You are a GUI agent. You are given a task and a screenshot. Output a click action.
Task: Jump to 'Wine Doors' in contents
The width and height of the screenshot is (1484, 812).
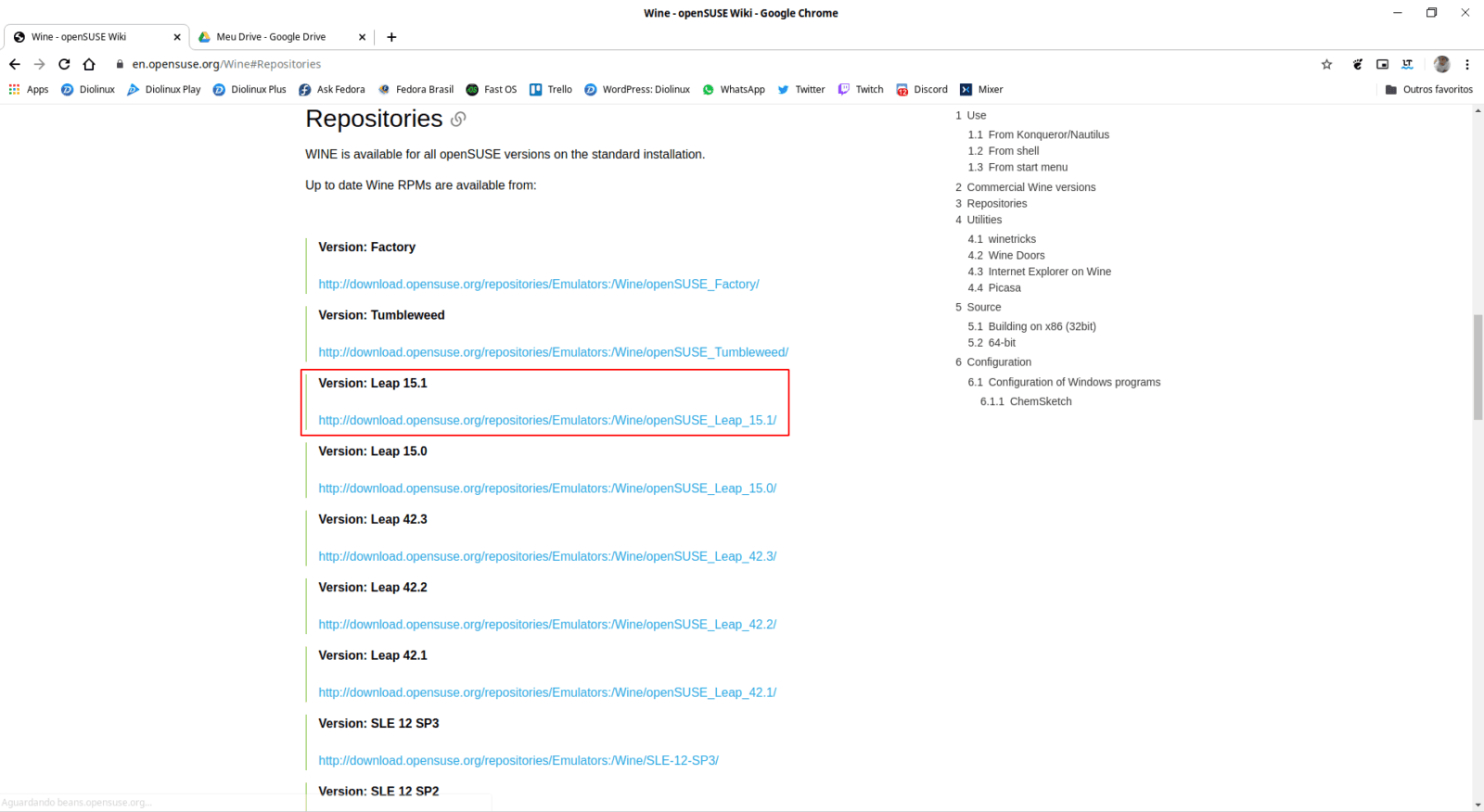pos(1006,256)
